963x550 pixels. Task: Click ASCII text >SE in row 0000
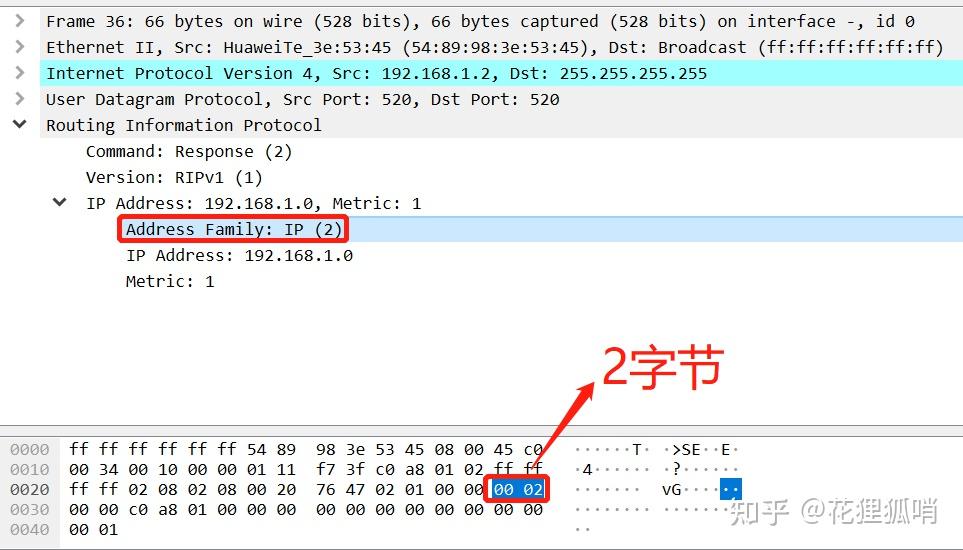[686, 450]
